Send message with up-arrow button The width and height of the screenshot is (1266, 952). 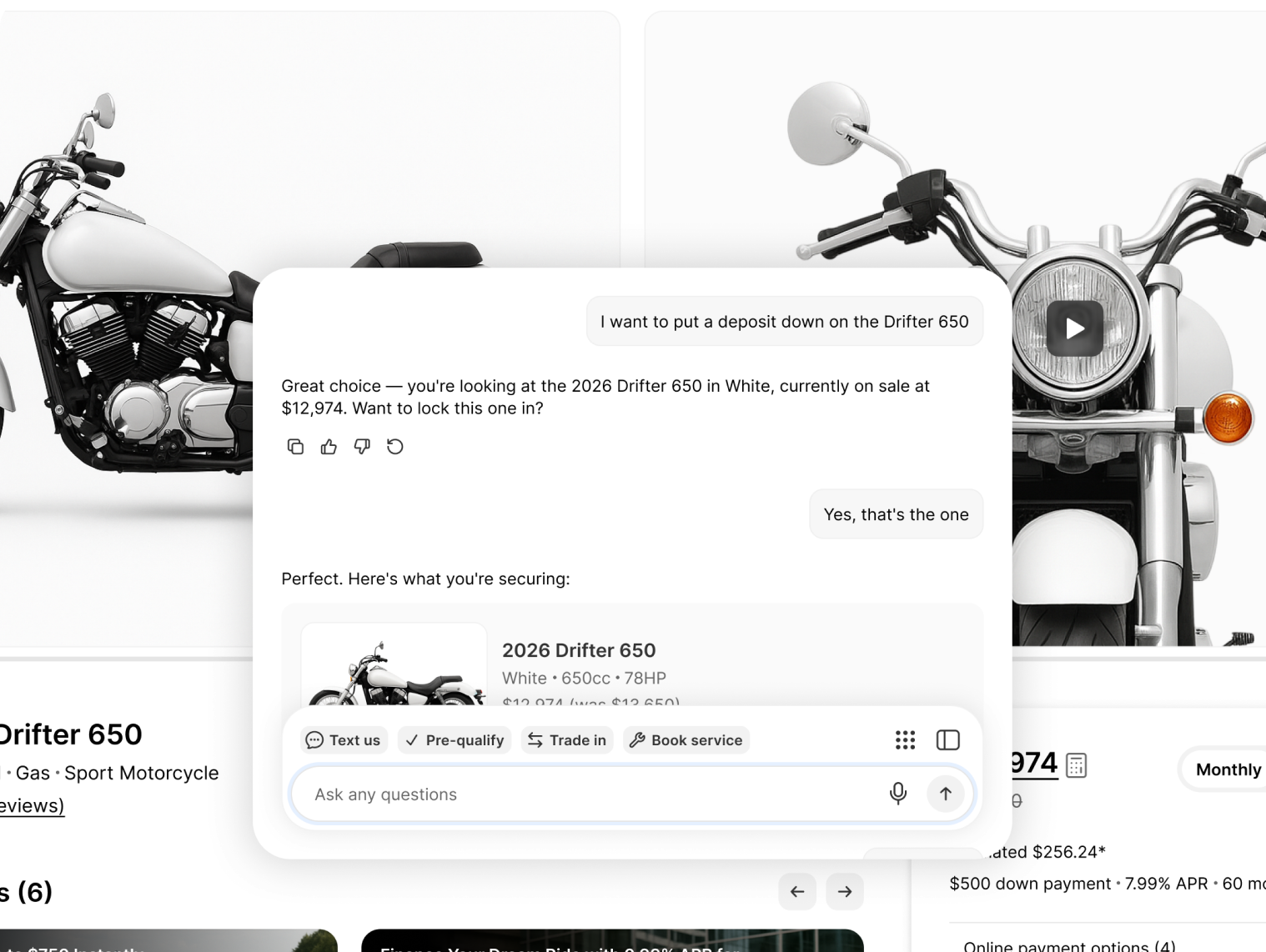945,794
